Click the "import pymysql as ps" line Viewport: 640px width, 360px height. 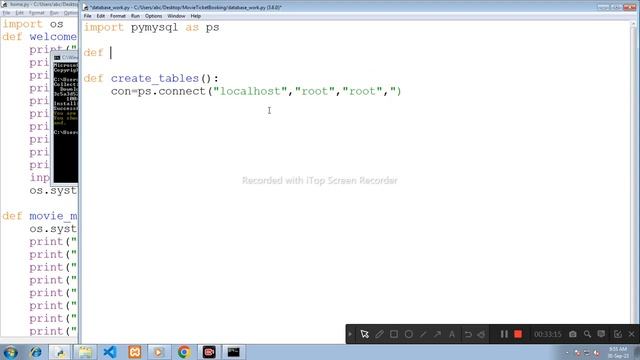pos(151,27)
